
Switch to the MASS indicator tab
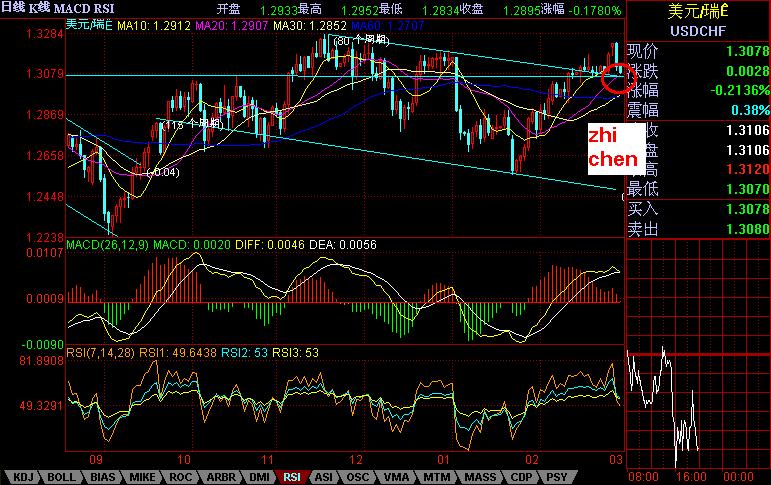(x=480, y=477)
